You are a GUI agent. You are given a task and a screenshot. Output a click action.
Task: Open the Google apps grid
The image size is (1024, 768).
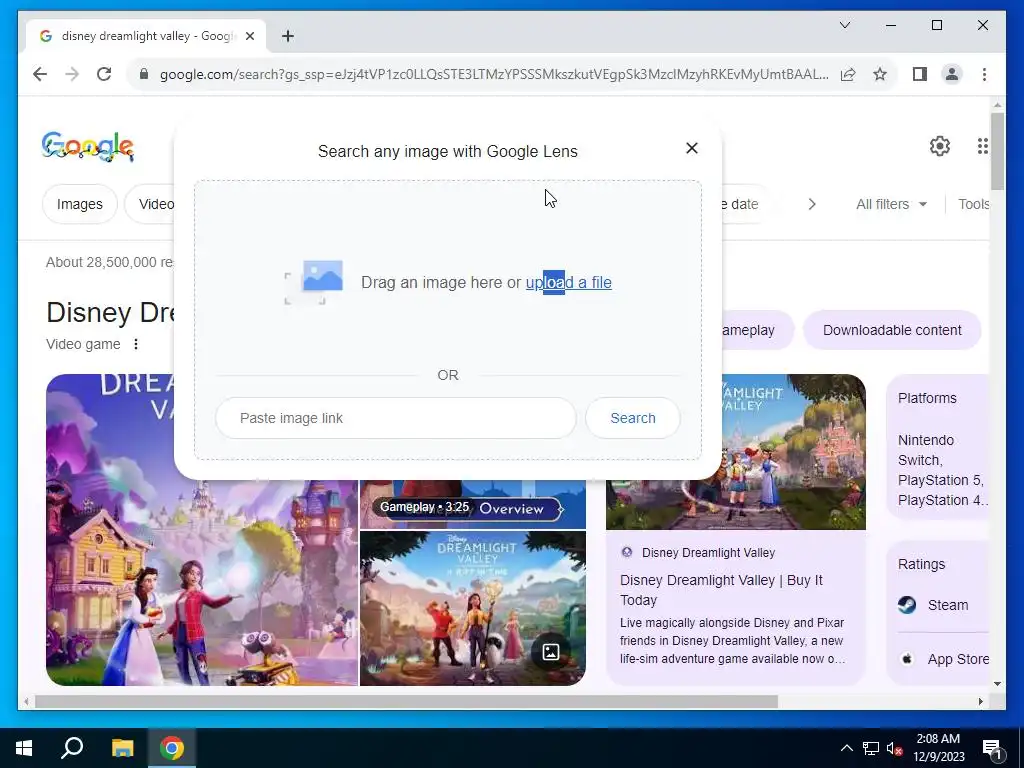tap(982, 146)
